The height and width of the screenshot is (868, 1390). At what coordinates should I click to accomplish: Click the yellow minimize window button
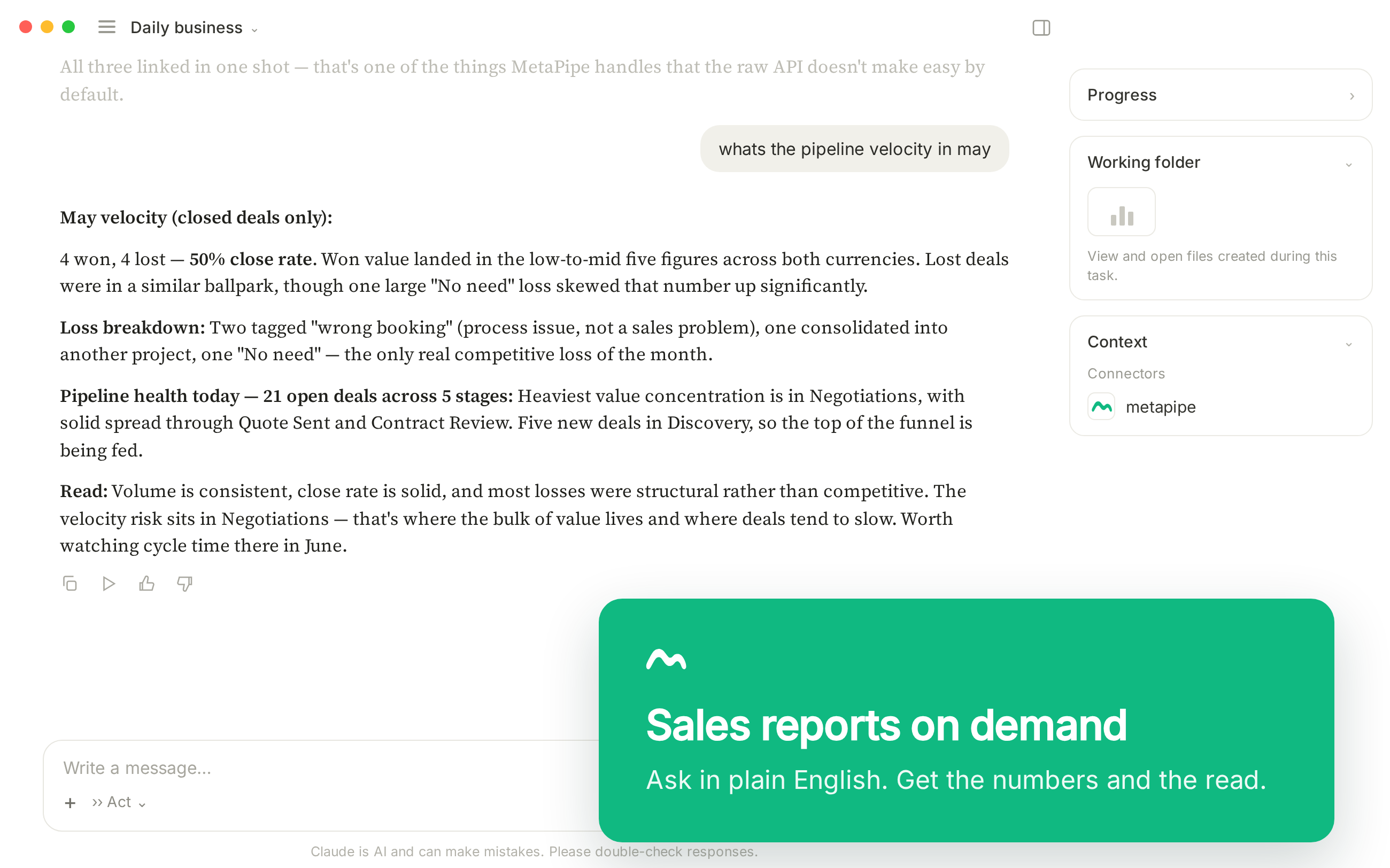click(x=47, y=27)
